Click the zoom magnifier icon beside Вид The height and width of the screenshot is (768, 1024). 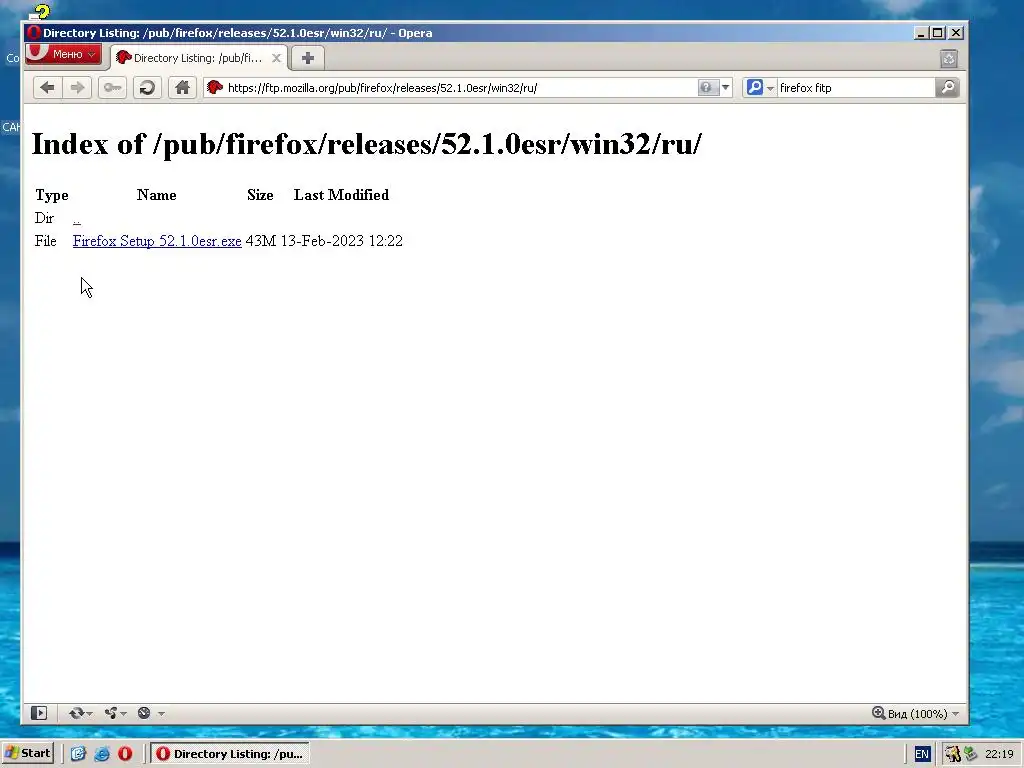(878, 713)
